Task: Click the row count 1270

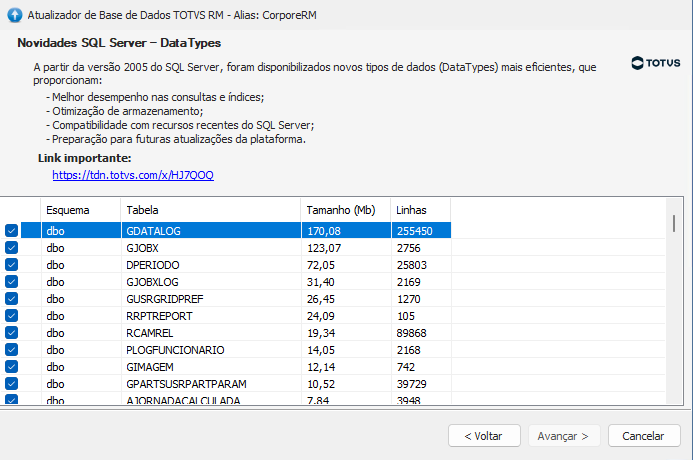Action: point(408,299)
